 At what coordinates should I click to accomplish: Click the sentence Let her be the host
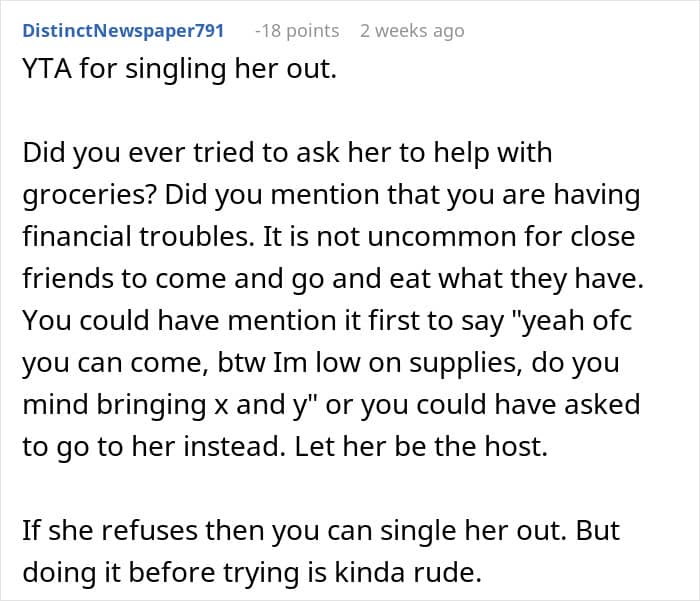[421, 447]
